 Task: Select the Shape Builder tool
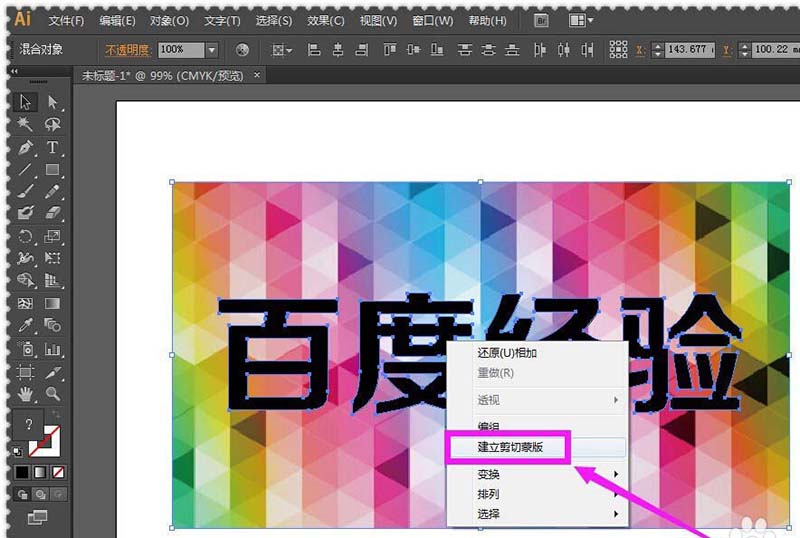pos(25,280)
